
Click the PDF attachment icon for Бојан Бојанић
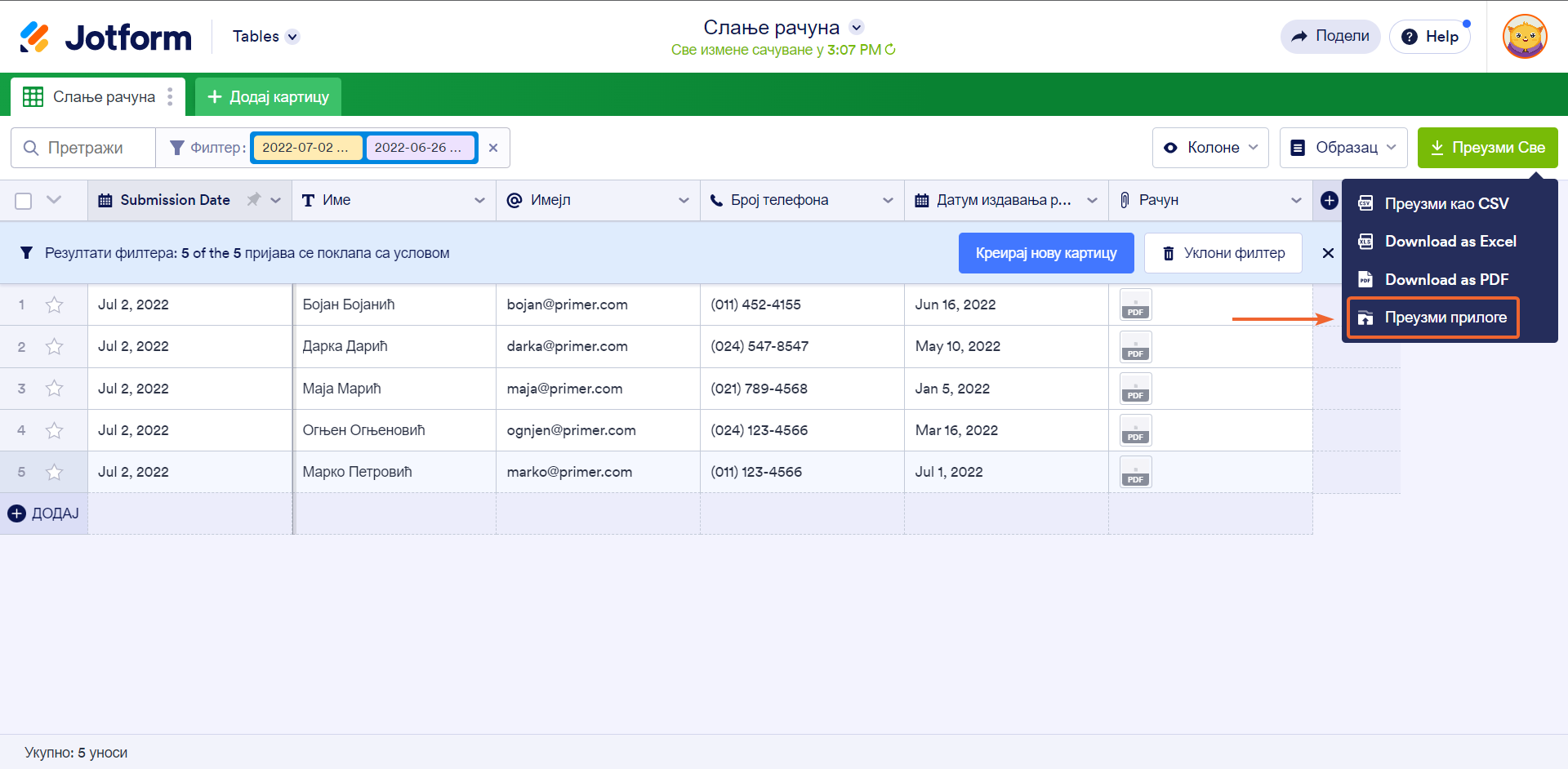[x=1135, y=304]
